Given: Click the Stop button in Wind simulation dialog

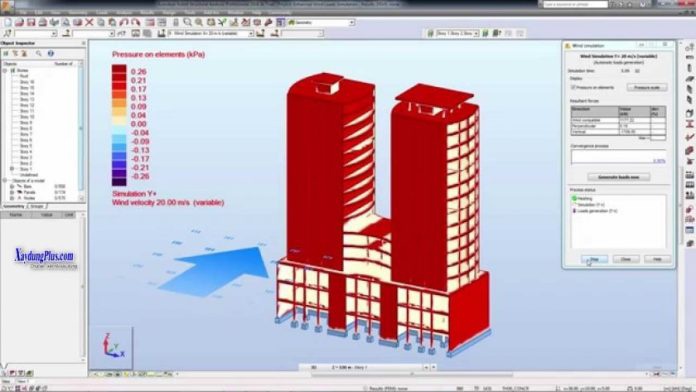Looking at the screenshot, I should tap(594, 259).
